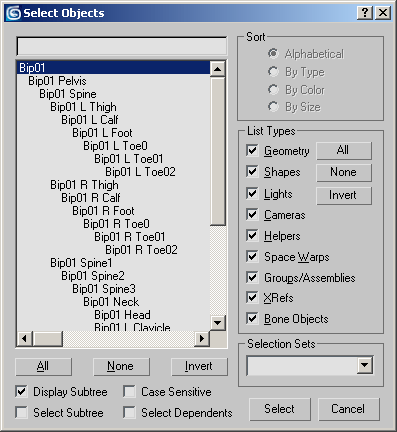Enable Select Dependents checkbox
Screen dimensions: 397x432
pyautogui.click(x=129, y=413)
